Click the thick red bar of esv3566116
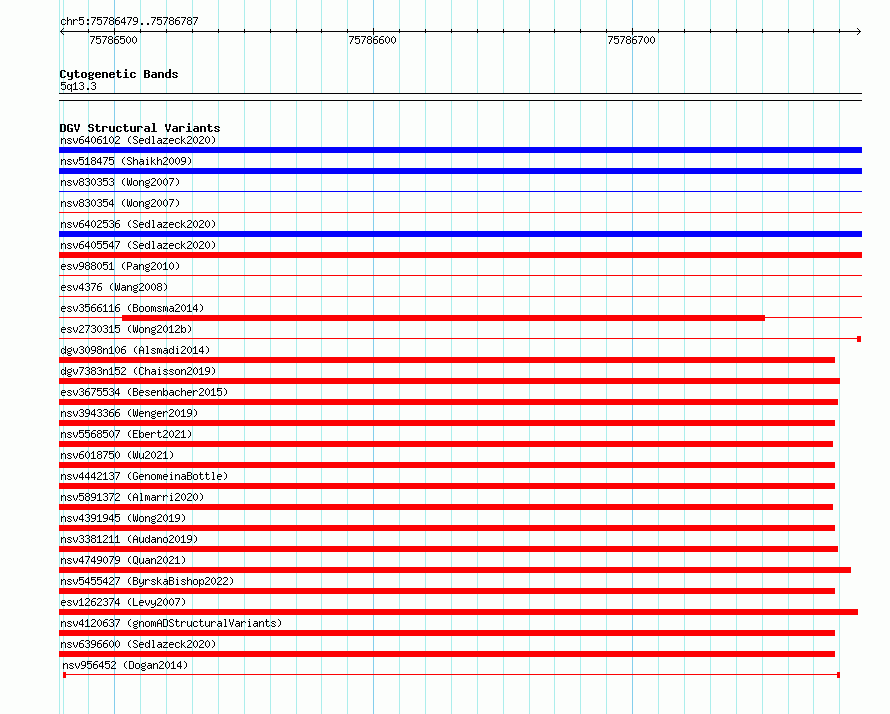 [443, 318]
